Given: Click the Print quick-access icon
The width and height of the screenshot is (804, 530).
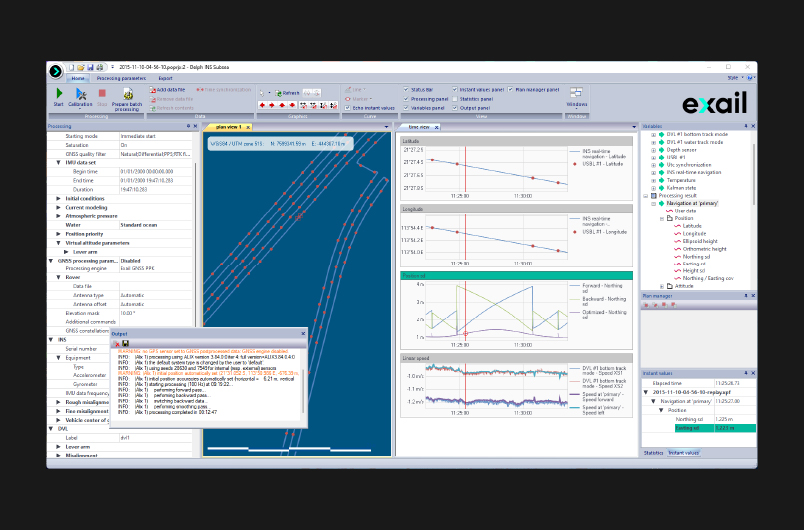Looking at the screenshot, I should (100, 67).
